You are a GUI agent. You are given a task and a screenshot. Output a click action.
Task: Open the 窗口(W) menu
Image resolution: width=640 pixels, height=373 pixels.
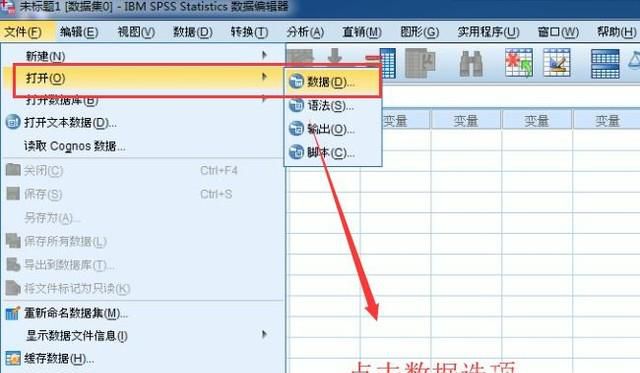558,32
